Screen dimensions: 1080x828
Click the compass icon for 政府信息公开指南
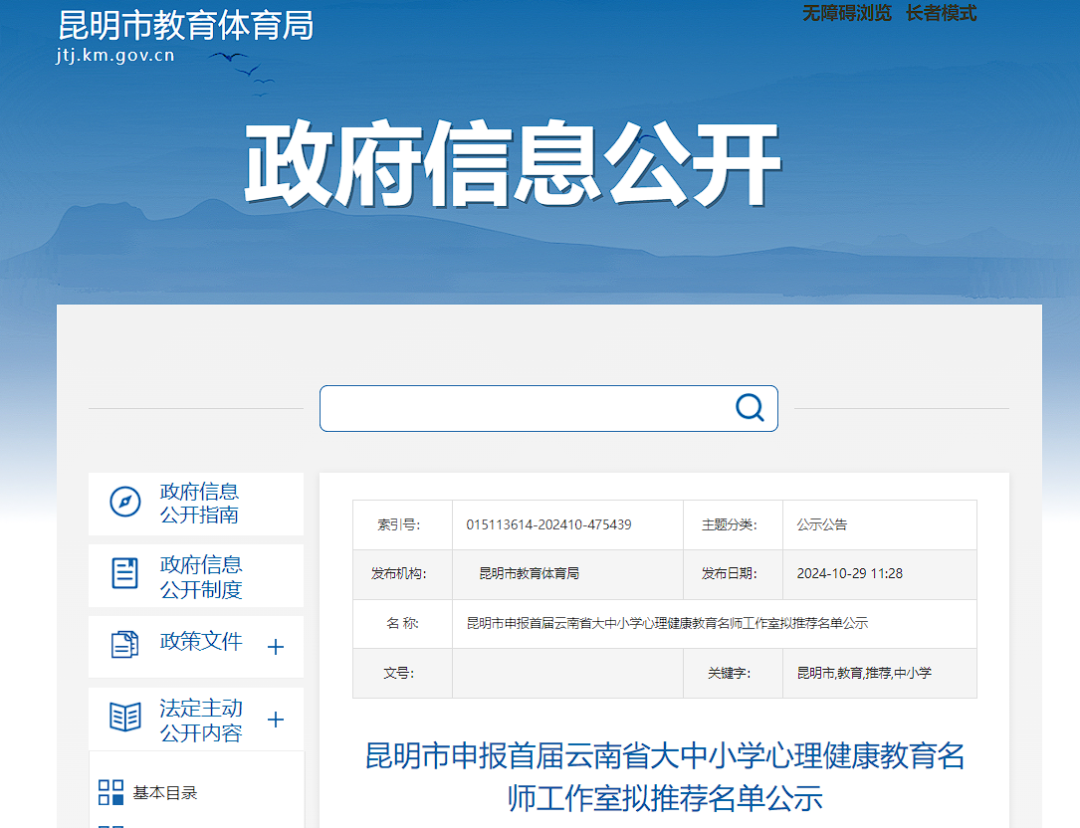125,502
